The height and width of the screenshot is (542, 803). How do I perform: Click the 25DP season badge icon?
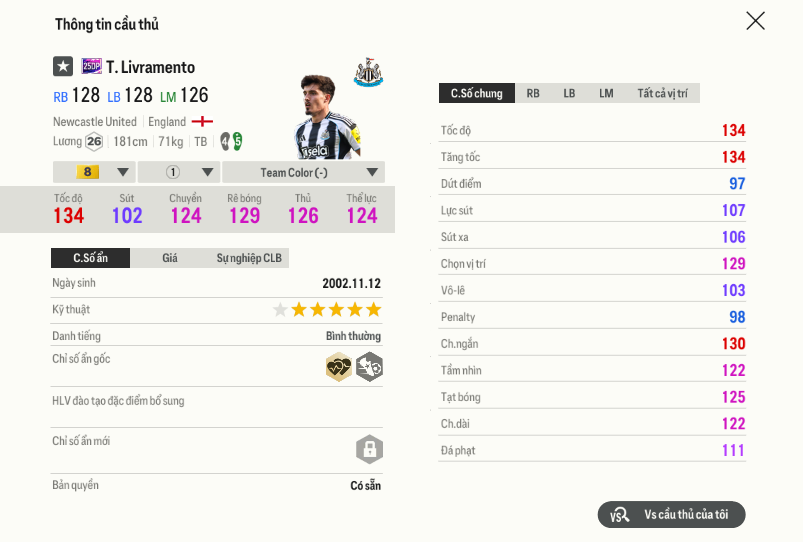pos(92,67)
